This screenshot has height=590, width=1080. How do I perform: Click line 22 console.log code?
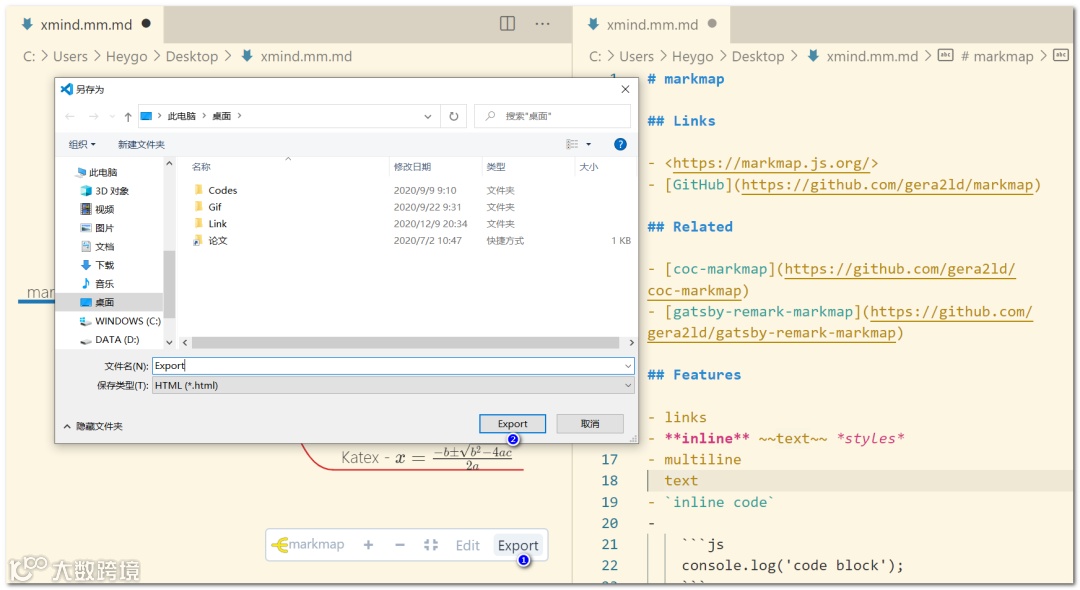pyautogui.click(x=792, y=565)
